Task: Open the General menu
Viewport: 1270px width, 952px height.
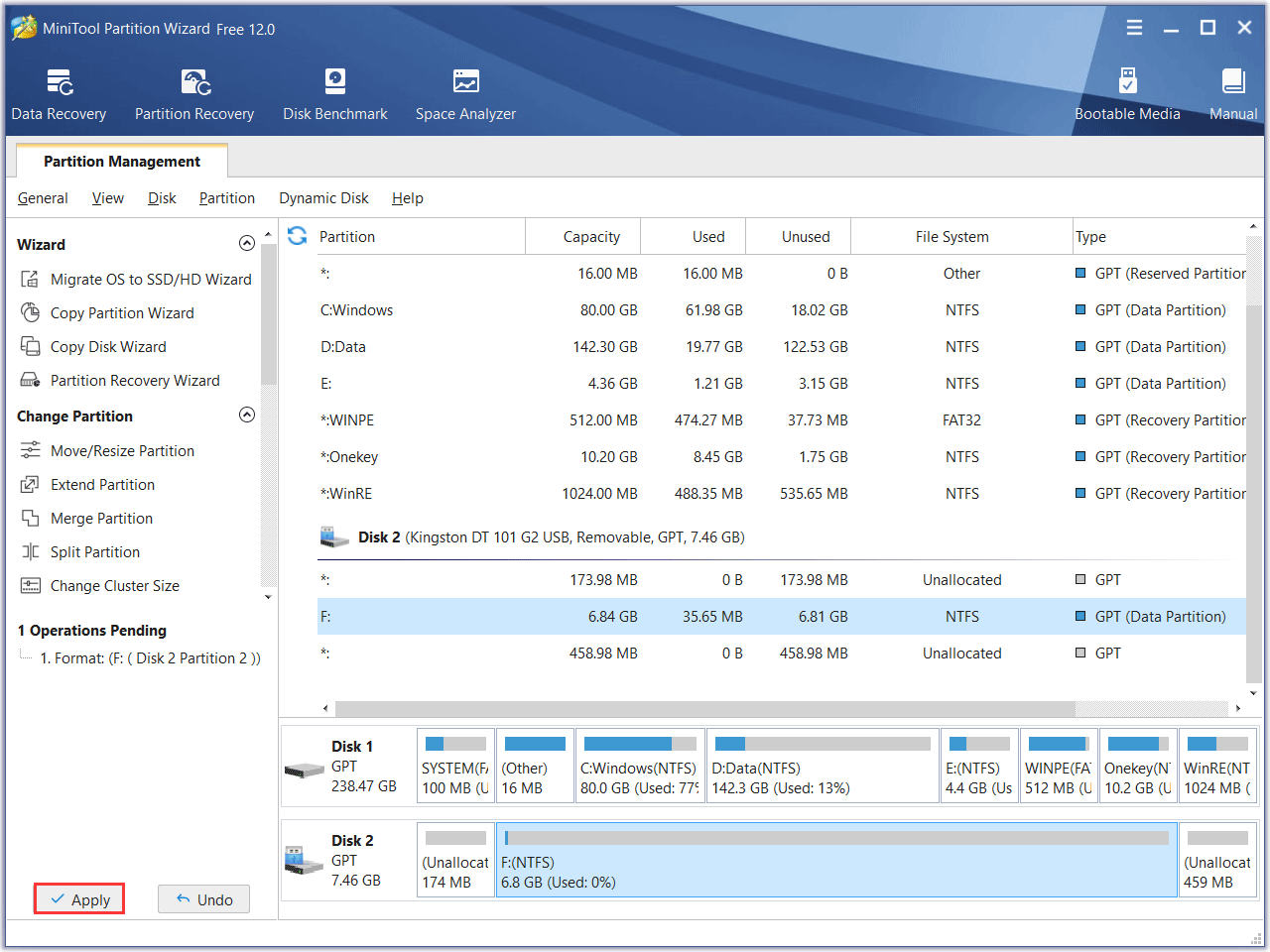Action: click(43, 198)
